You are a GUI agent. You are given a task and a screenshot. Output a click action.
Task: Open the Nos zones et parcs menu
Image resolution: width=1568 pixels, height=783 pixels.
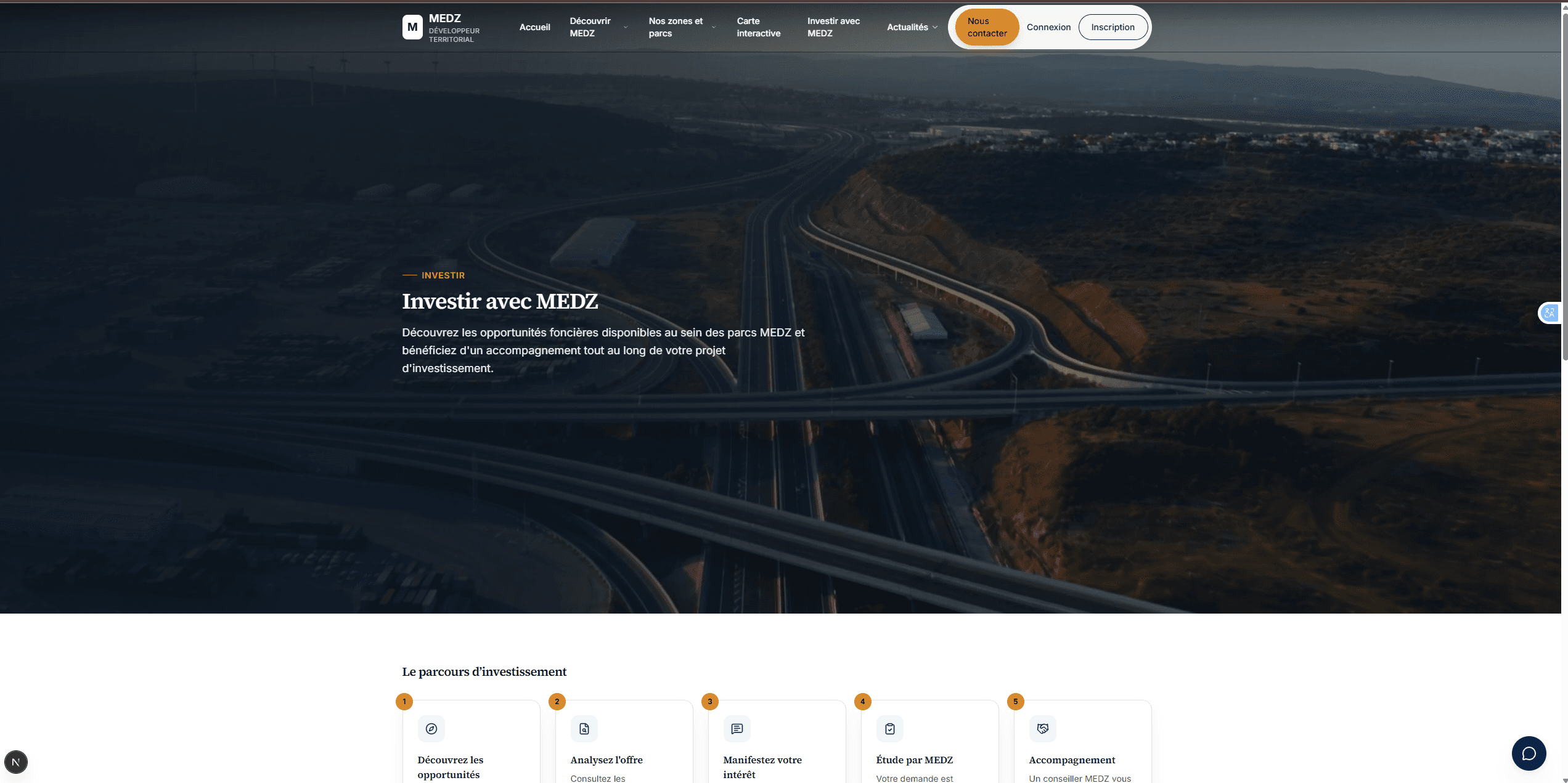coord(676,27)
